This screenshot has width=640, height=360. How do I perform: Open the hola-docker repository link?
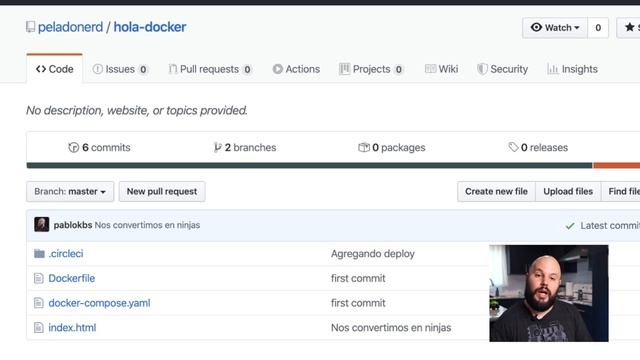150,27
